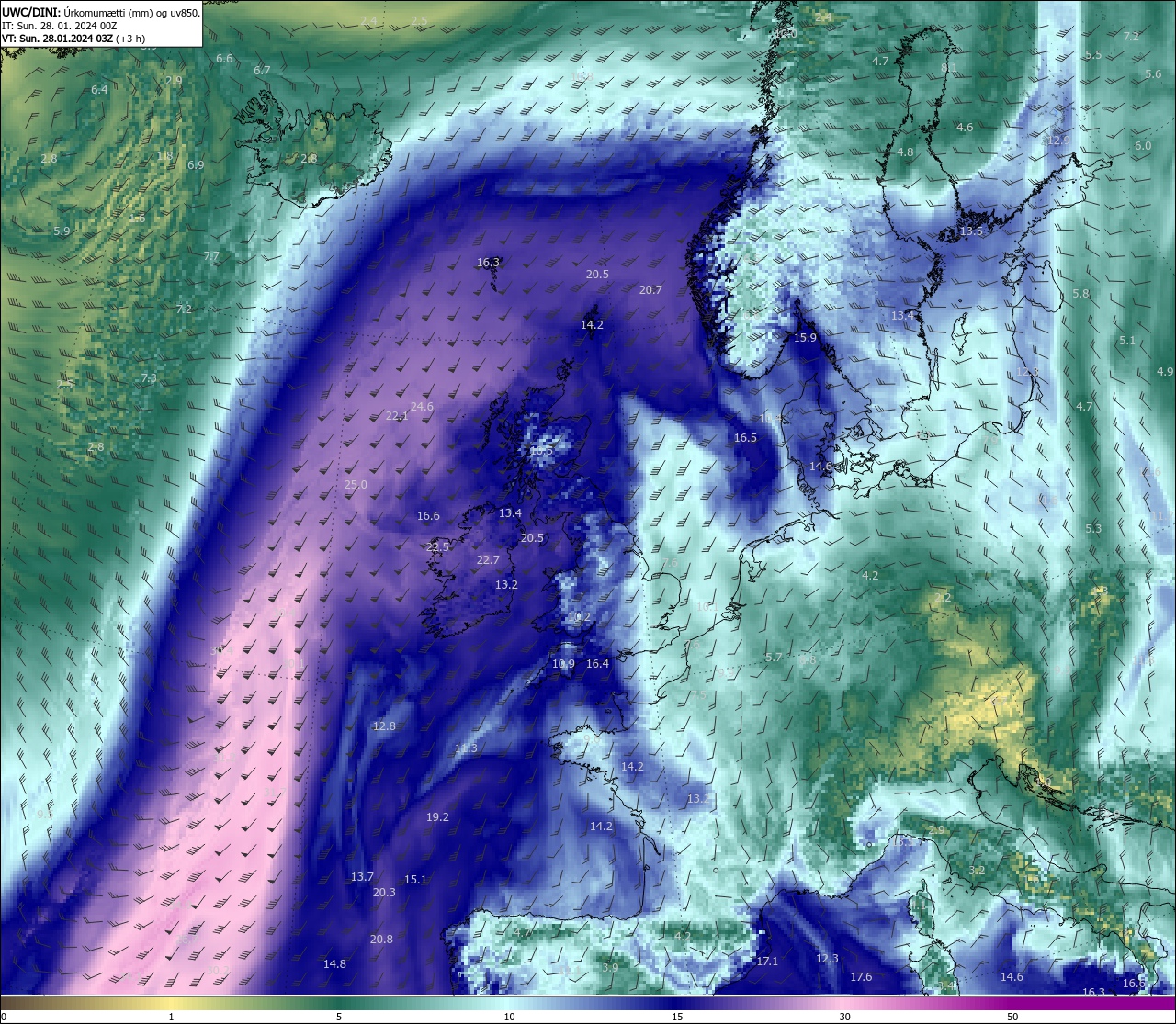Click the 19.2 map value
This screenshot has width=1176, height=1024.
pyautogui.click(x=437, y=816)
